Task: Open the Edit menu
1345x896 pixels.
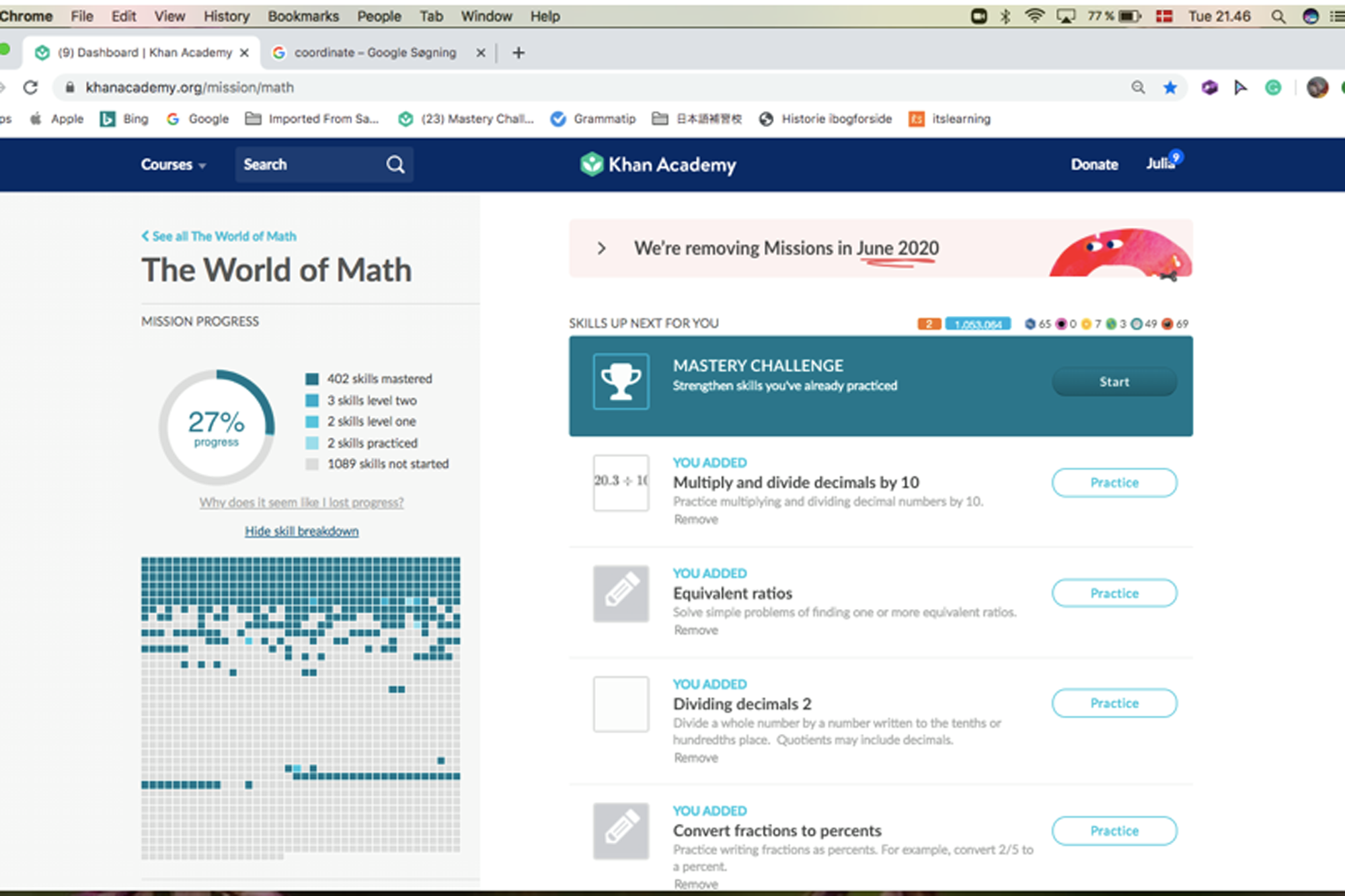Action: [124, 16]
